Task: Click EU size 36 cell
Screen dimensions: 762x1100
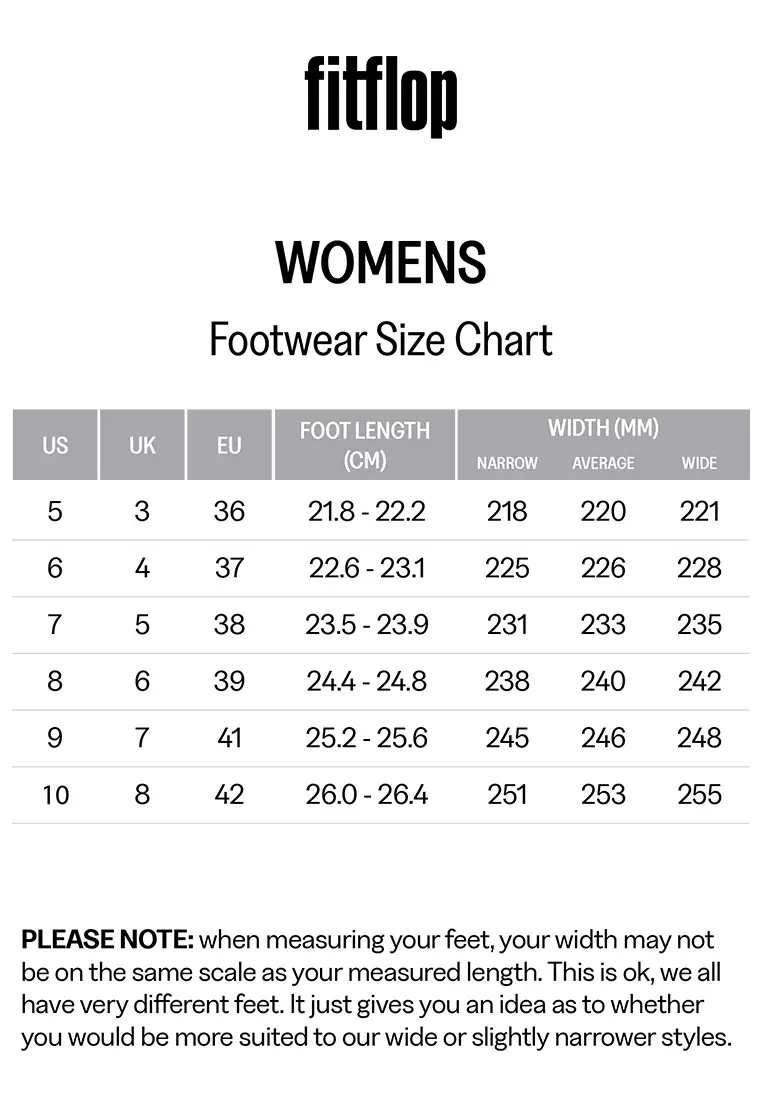Action: (229, 512)
